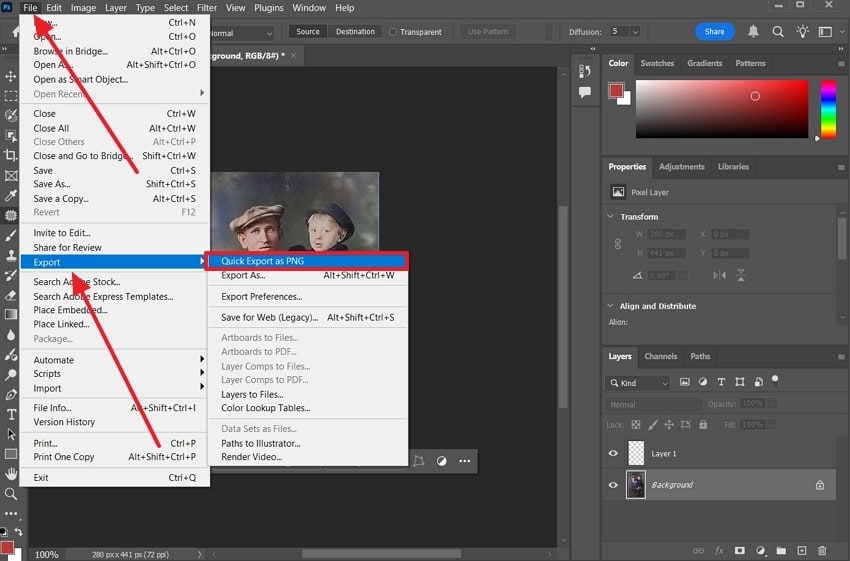The width and height of the screenshot is (850, 561).
Task: Click the blue Share button
Action: coord(714,32)
